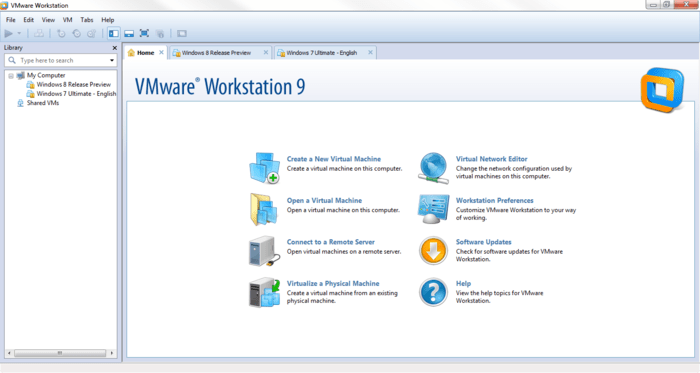The height and width of the screenshot is (373, 700).
Task: Click the Open a Virtual Machine folder icon
Action: [263, 209]
